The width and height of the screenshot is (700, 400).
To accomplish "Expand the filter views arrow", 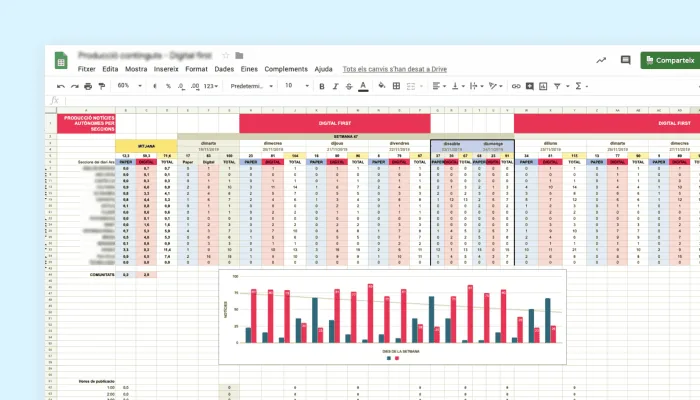I will click(567, 86).
